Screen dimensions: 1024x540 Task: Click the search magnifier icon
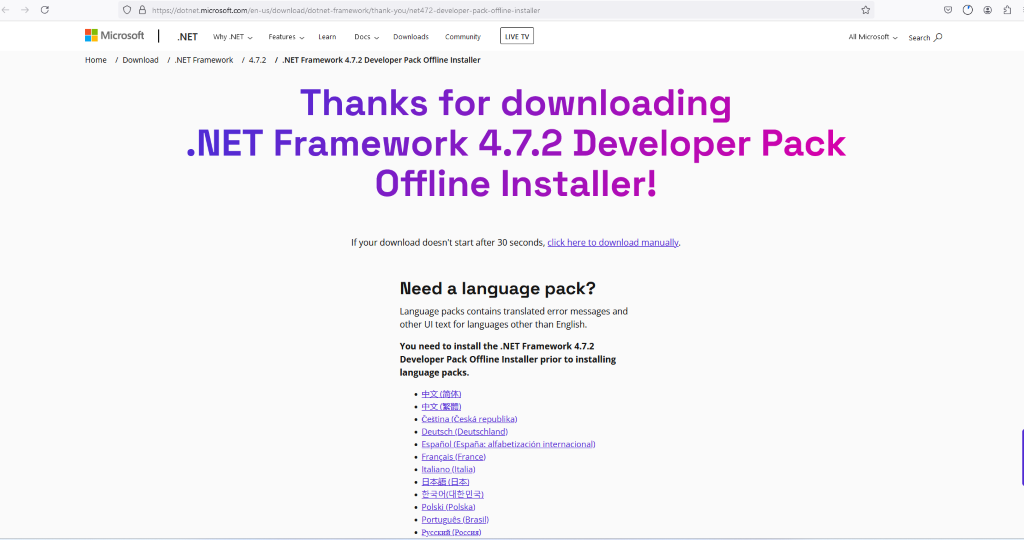click(x=938, y=37)
